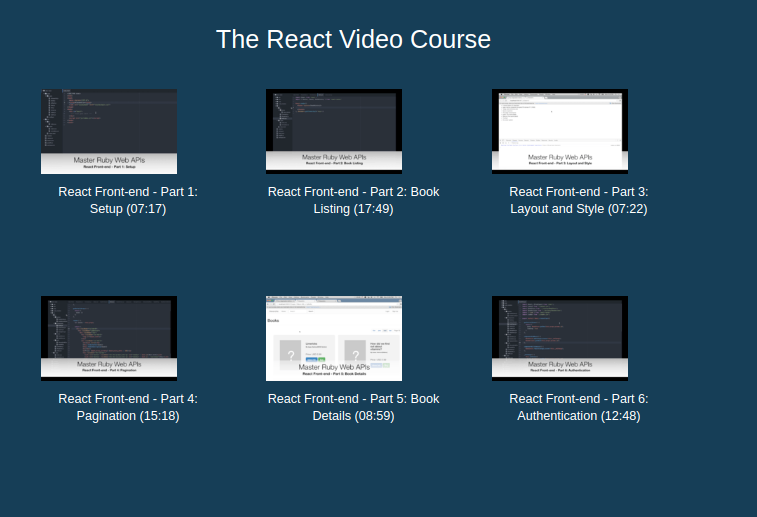Click the left book placeholder image in Part 5 thumbnail
This screenshot has height=517, width=757.
[291, 352]
